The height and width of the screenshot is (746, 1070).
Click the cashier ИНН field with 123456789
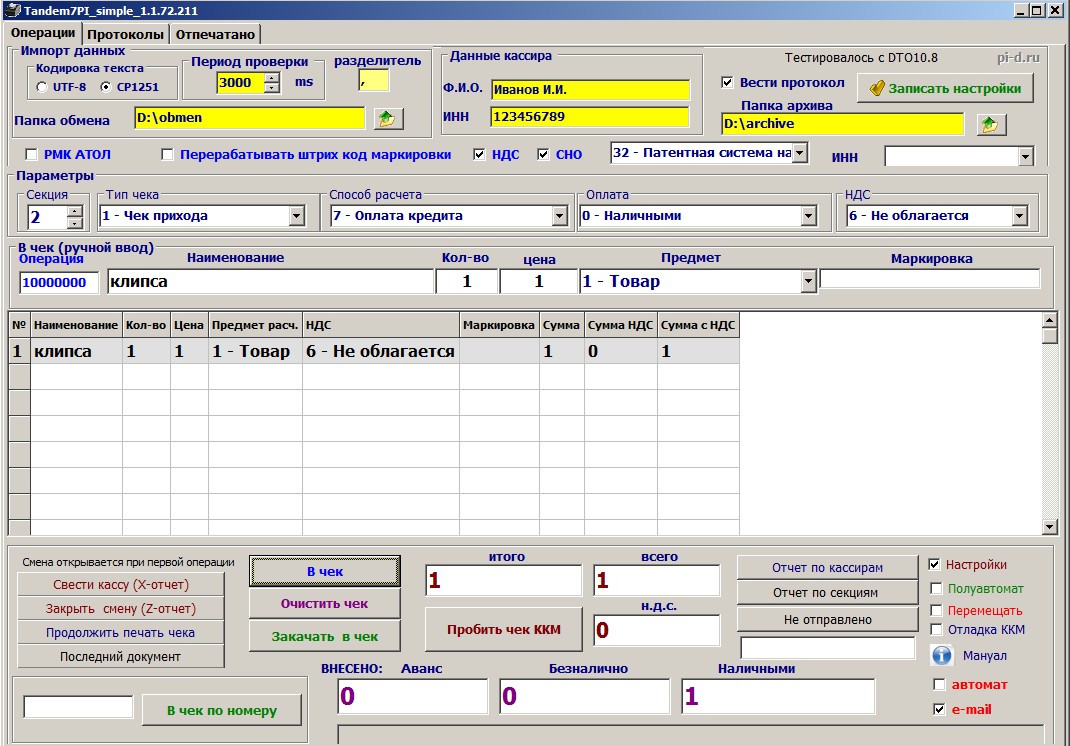590,117
